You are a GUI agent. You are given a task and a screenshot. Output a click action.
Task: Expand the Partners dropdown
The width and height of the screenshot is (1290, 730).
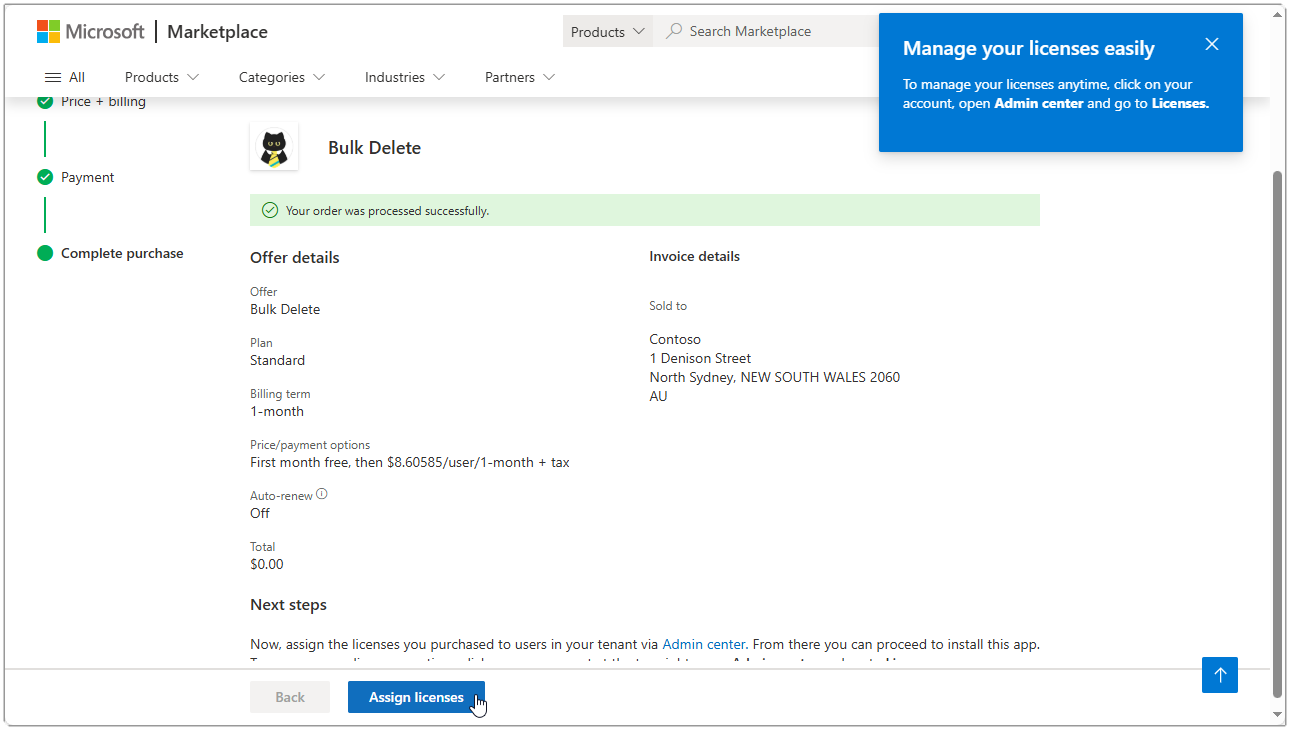point(518,77)
